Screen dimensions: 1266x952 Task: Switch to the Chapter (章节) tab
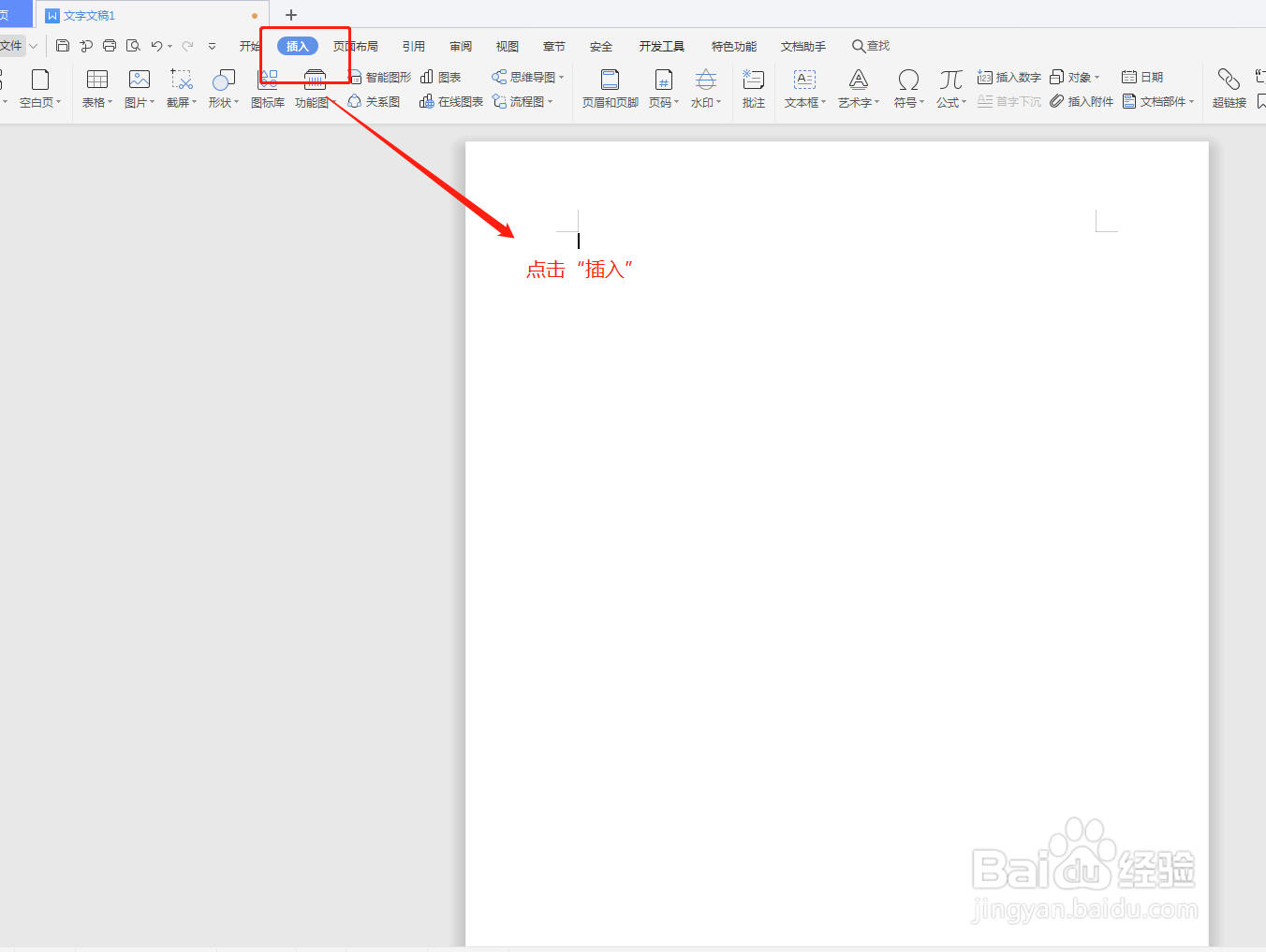(554, 46)
